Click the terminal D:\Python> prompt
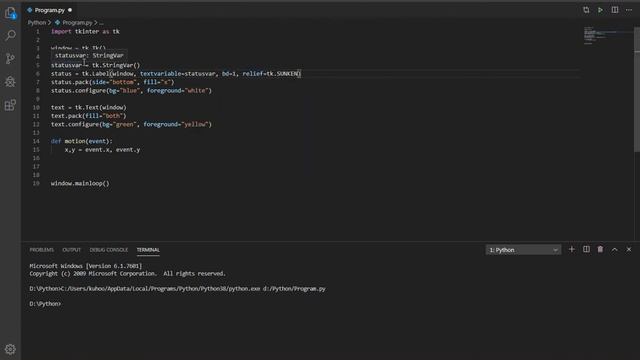Image resolution: width=640 pixels, height=360 pixels. tap(45, 304)
